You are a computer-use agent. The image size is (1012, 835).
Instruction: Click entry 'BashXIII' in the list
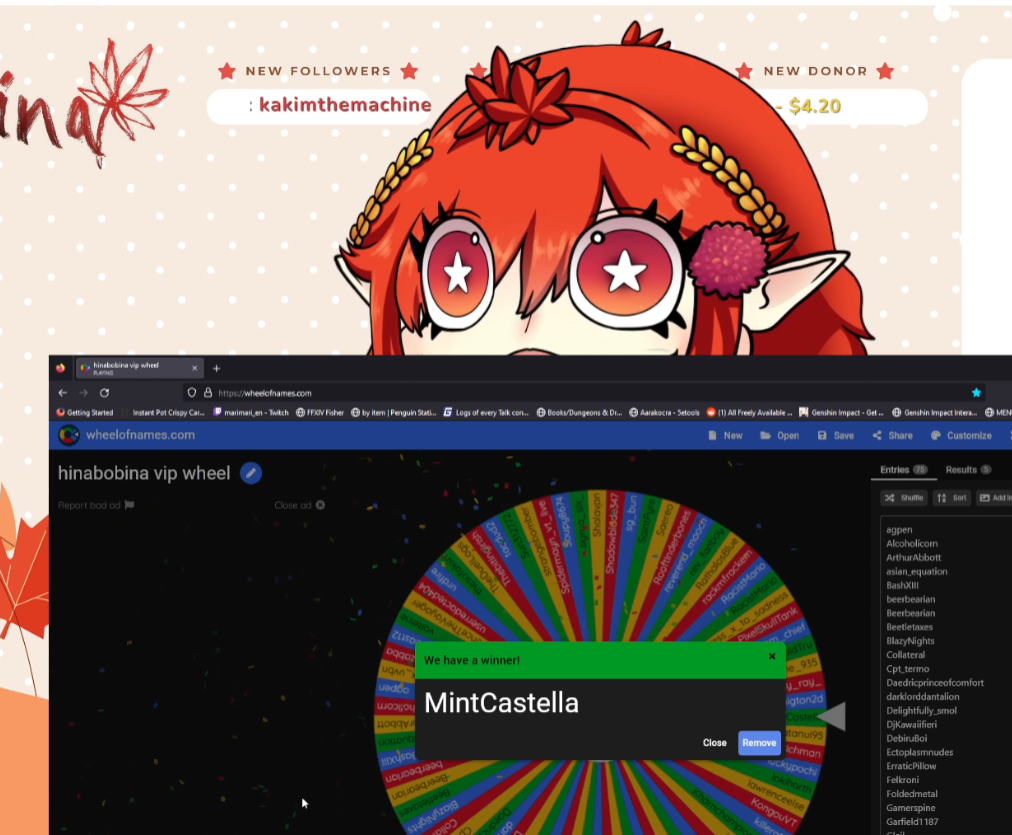[902, 585]
